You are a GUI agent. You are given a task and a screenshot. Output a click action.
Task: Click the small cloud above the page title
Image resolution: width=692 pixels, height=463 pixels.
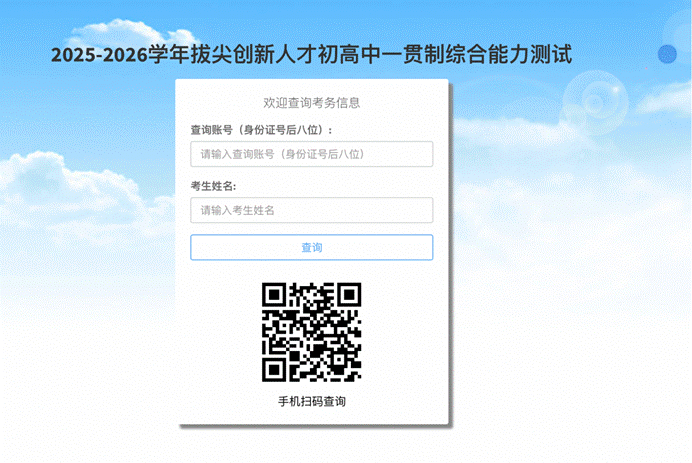pos(132,32)
